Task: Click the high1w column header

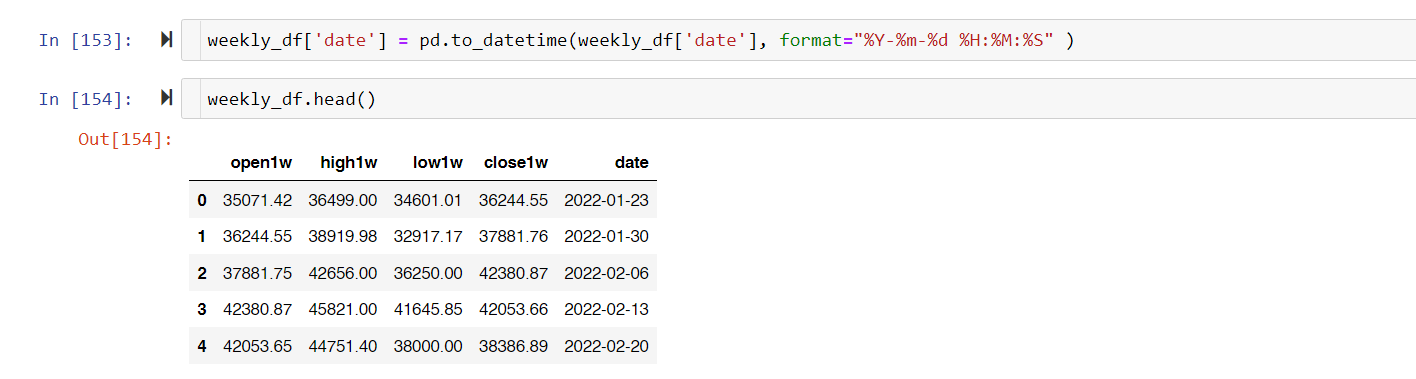Action: (349, 162)
